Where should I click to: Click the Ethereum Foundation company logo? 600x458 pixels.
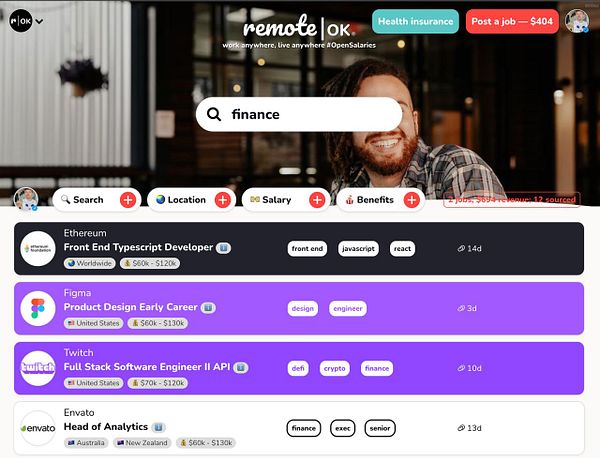coord(38,248)
